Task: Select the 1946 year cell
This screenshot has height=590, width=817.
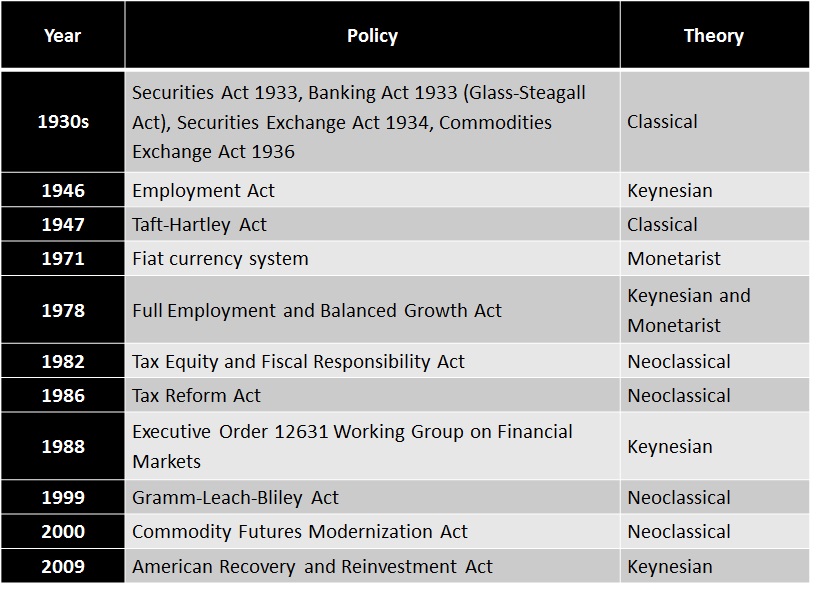Action: pyautogui.click(x=62, y=190)
